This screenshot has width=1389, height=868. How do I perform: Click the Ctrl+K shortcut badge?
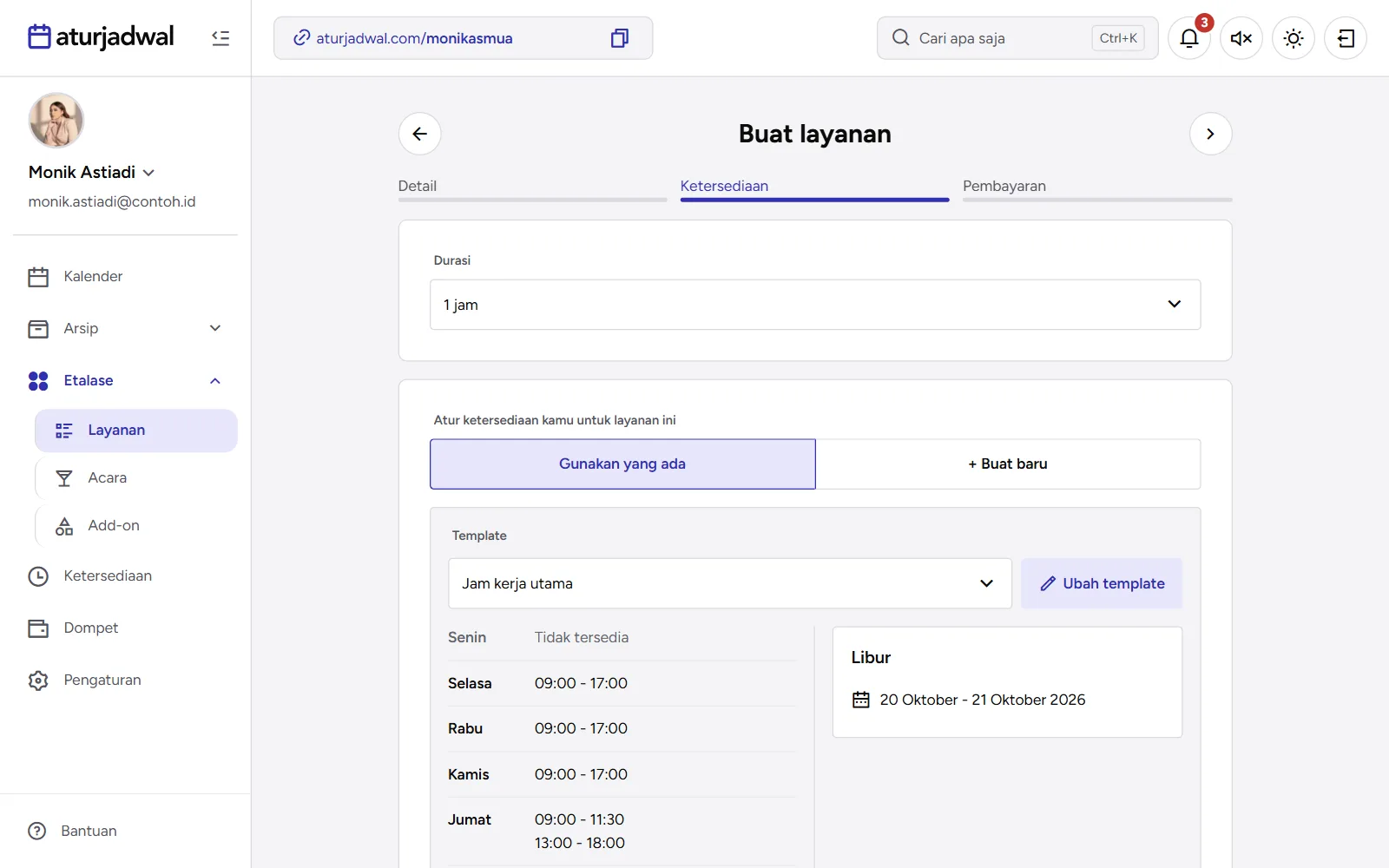click(1118, 38)
